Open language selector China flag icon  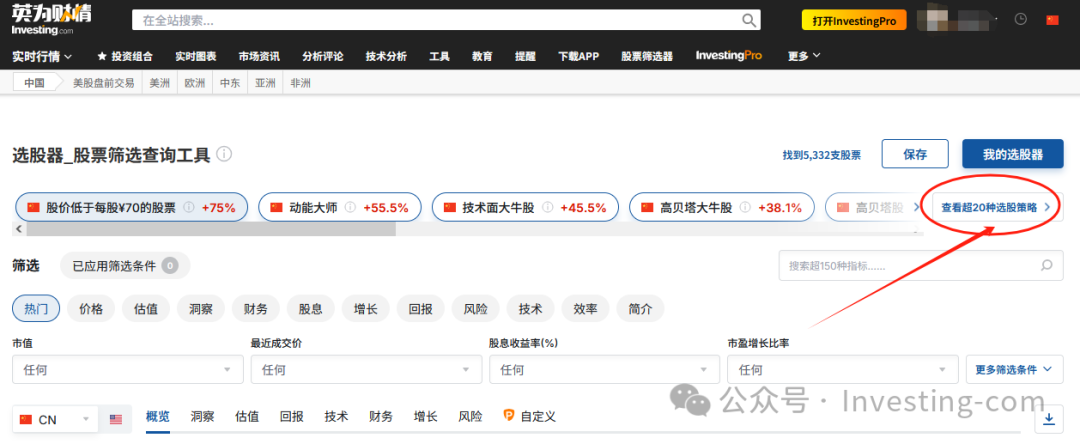coord(1051,19)
